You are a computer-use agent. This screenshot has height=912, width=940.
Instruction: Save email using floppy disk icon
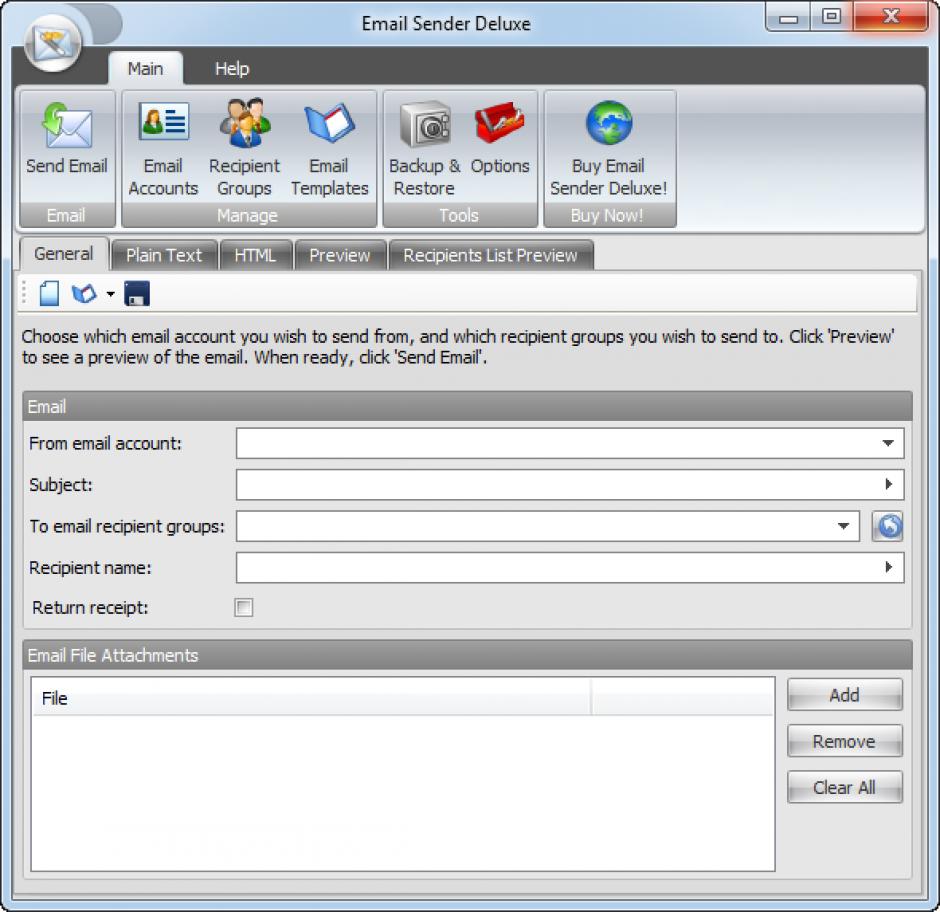point(137,294)
